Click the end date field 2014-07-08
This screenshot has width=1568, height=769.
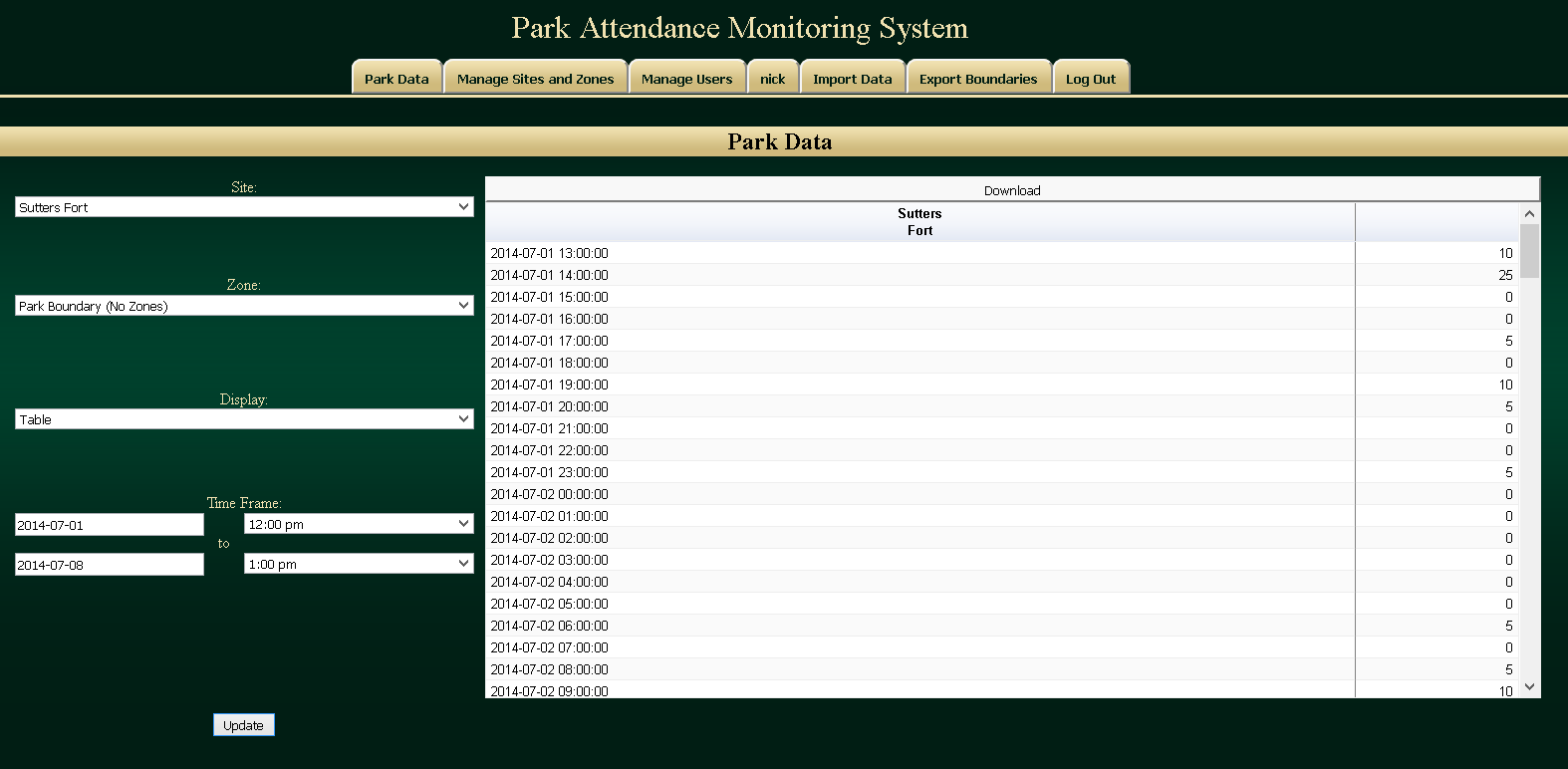[x=110, y=565]
